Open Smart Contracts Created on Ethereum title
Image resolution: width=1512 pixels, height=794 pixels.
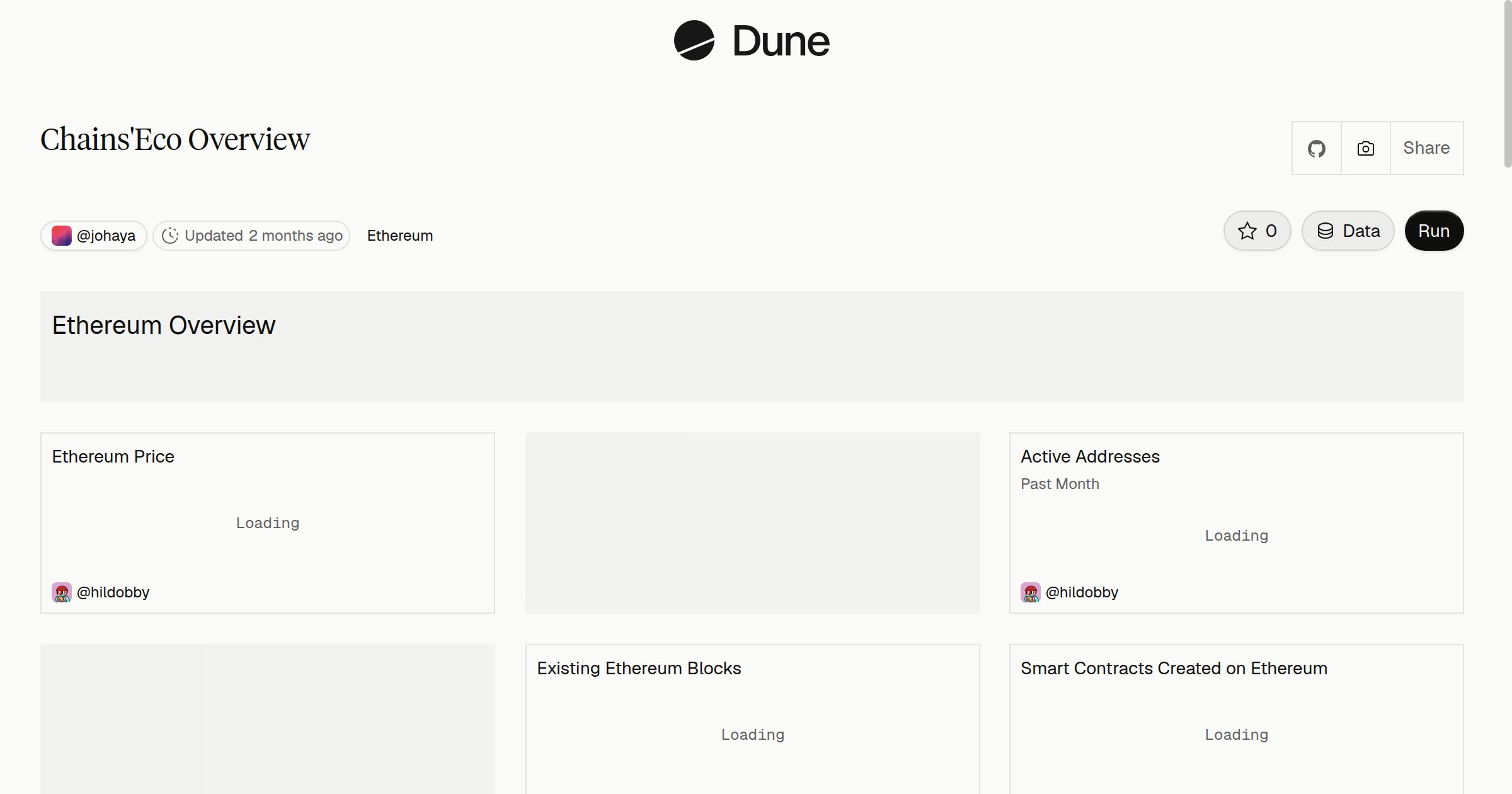click(1174, 668)
